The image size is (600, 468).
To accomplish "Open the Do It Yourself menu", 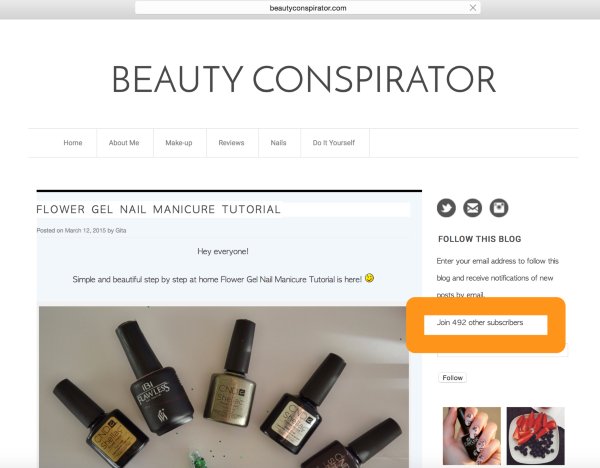I will pyautogui.click(x=334, y=143).
